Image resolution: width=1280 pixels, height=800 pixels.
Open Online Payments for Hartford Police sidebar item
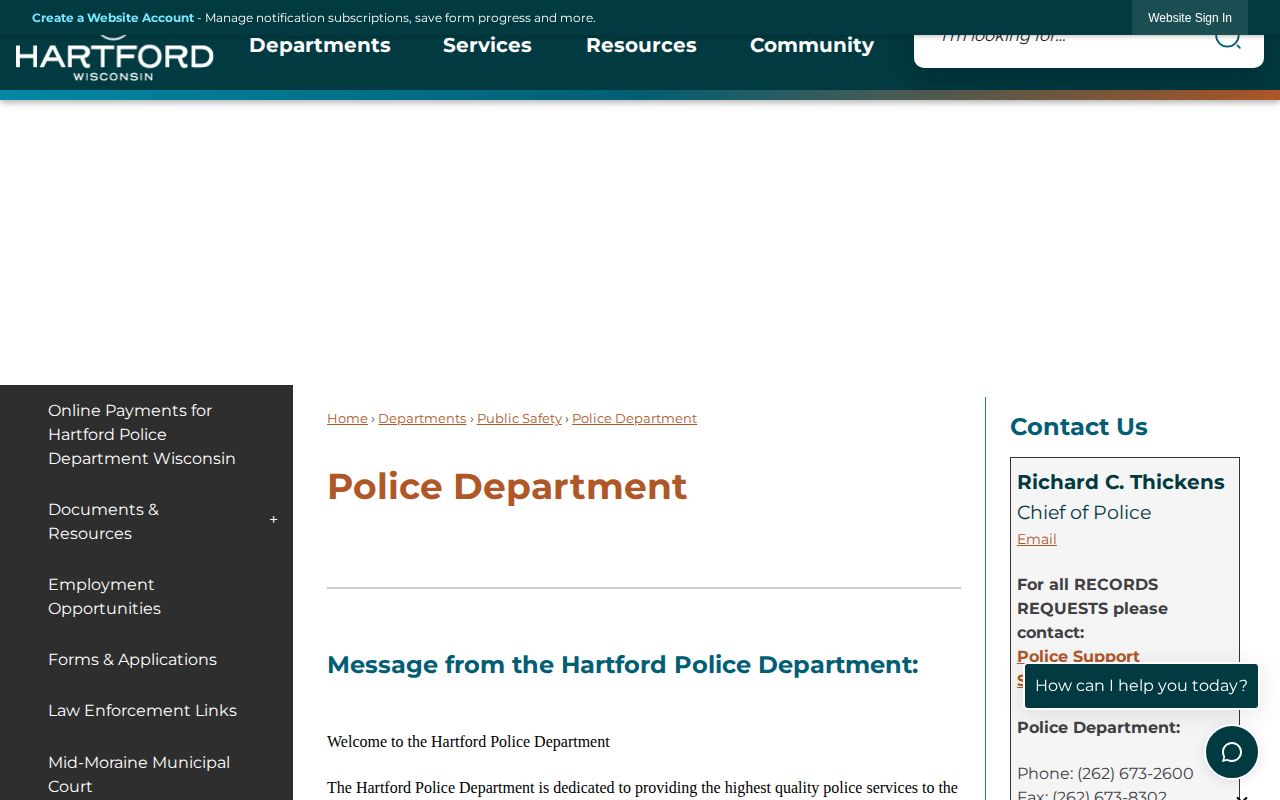click(146, 435)
